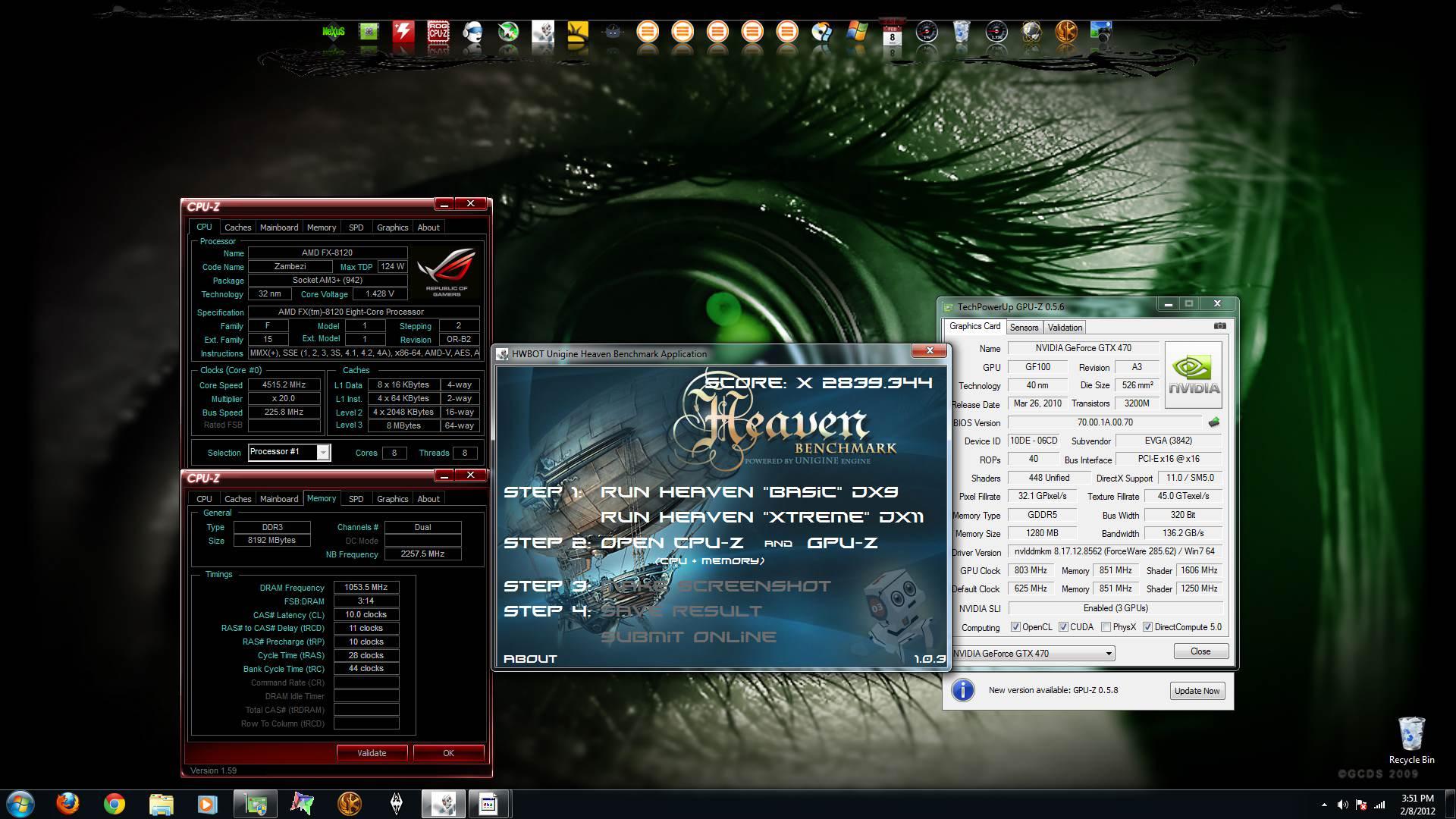Open Windows Media Player from the taskbar
This screenshot has height=819, width=1456.
click(x=207, y=804)
